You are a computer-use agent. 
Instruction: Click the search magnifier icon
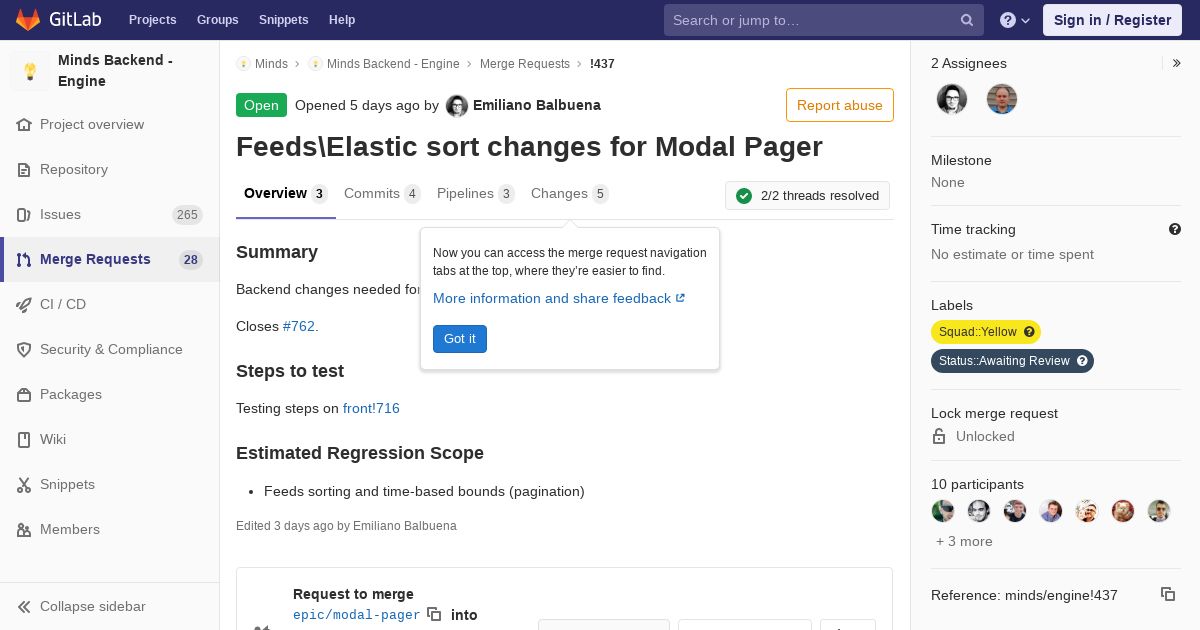(x=967, y=20)
